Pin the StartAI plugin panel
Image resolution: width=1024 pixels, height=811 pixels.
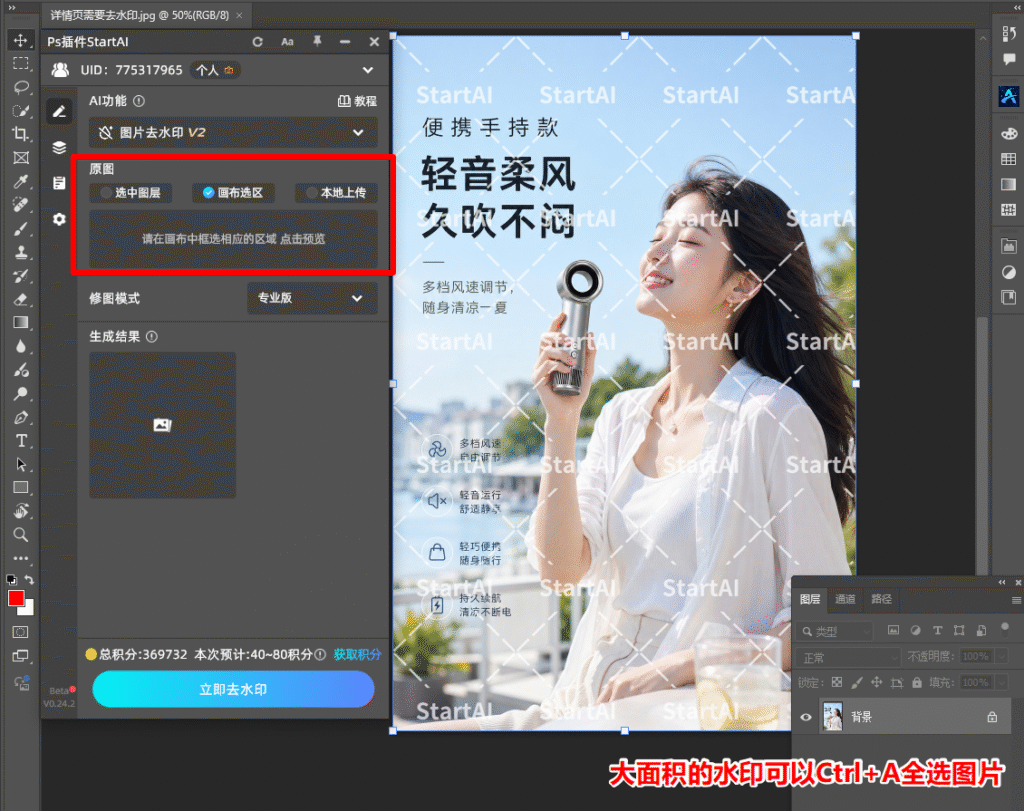point(317,42)
